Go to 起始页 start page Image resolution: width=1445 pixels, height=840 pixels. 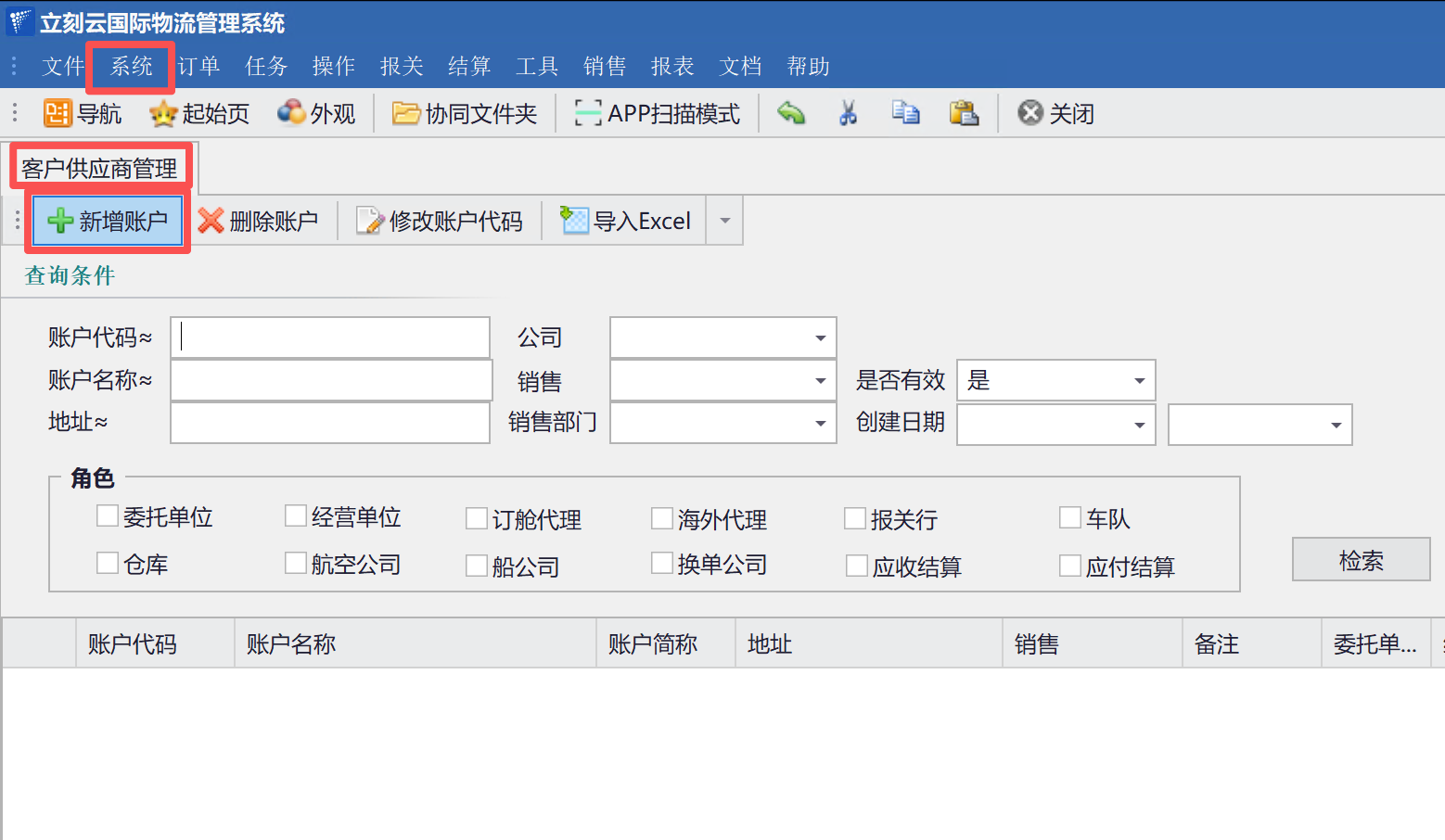click(199, 113)
